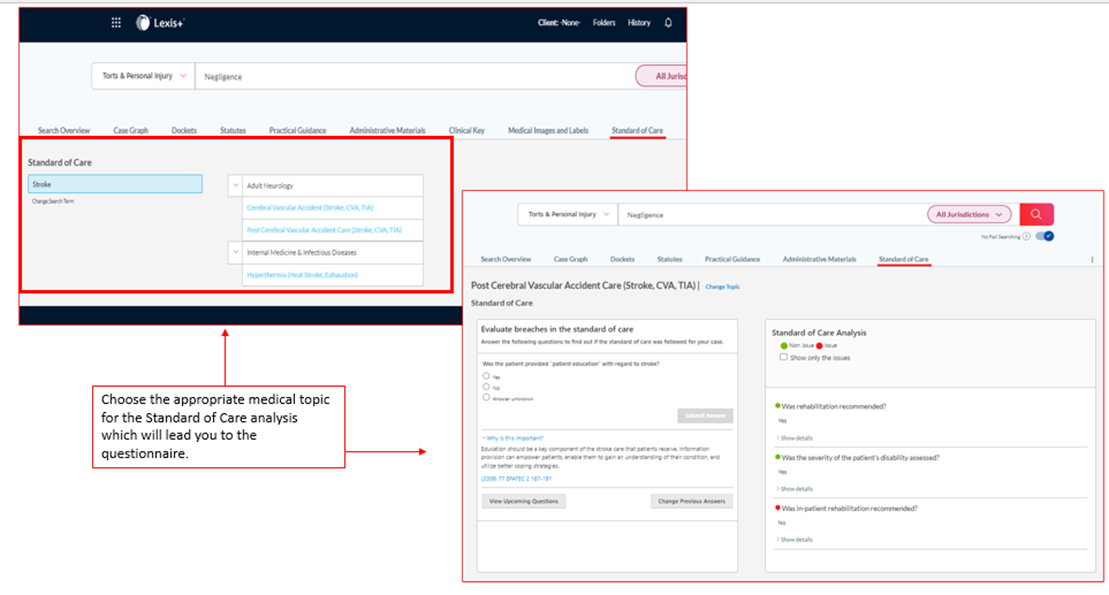Tick the Show only the issues checkbox
This screenshot has height=595, width=1109.
783,357
